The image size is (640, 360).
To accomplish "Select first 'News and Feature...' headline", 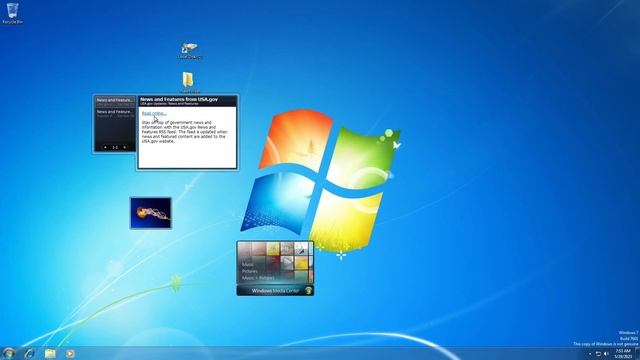I will point(115,102).
